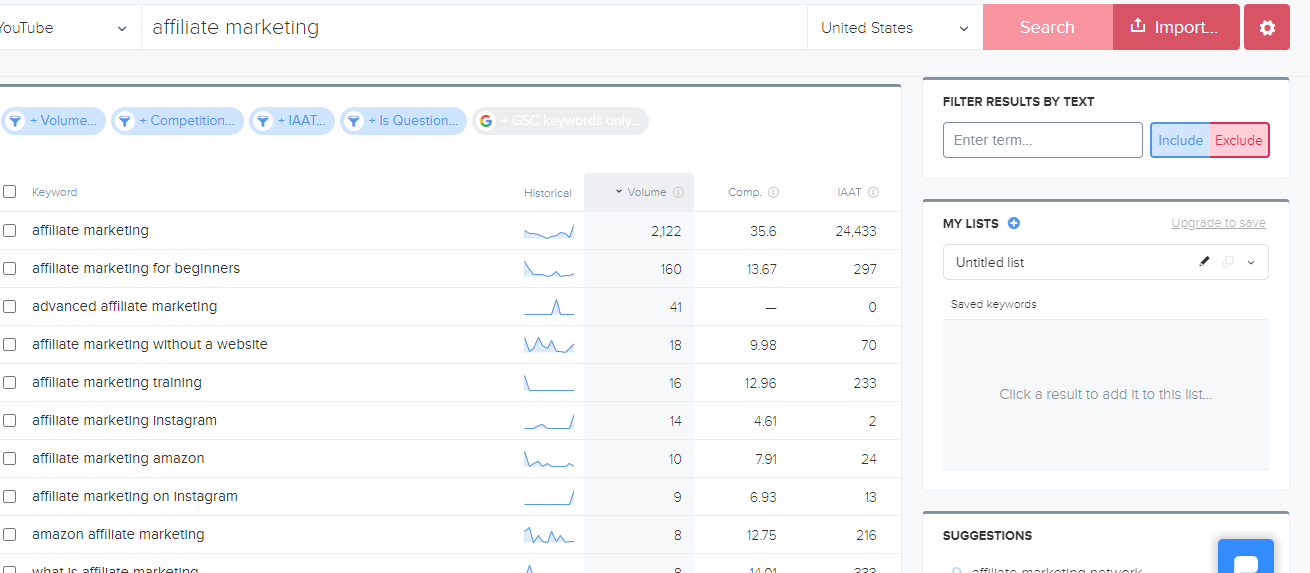Viewport: 1310px width, 573px height.
Task: Check the affiliate marketing row checkbox
Action: 10,230
